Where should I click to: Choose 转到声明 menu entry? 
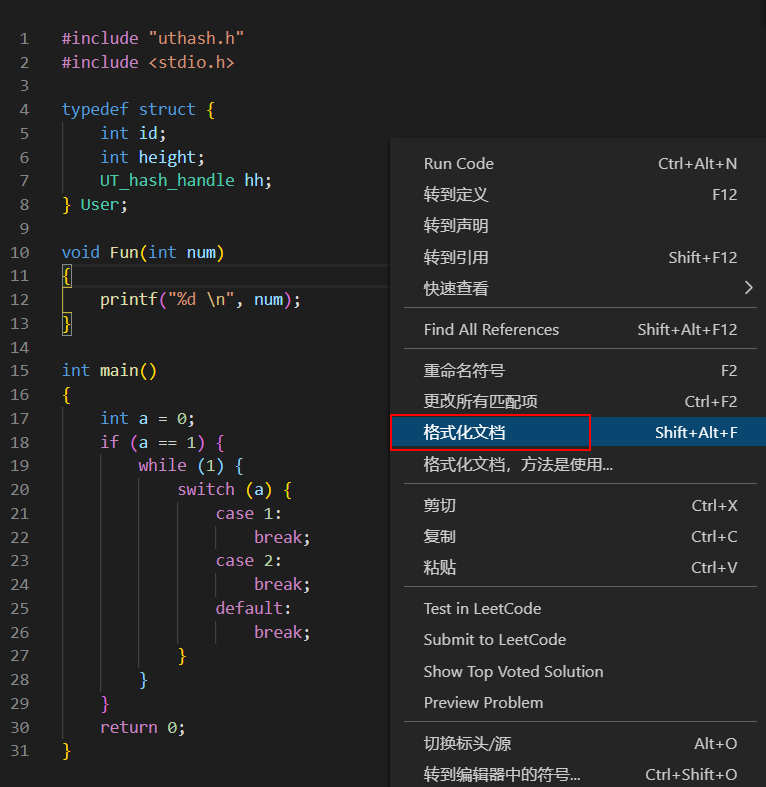[580, 226]
